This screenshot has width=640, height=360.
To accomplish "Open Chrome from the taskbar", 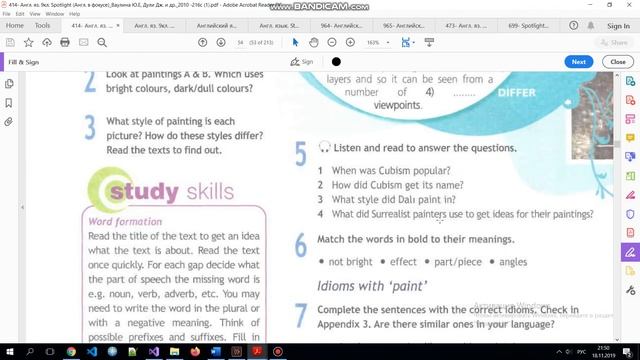I will (x=71, y=352).
